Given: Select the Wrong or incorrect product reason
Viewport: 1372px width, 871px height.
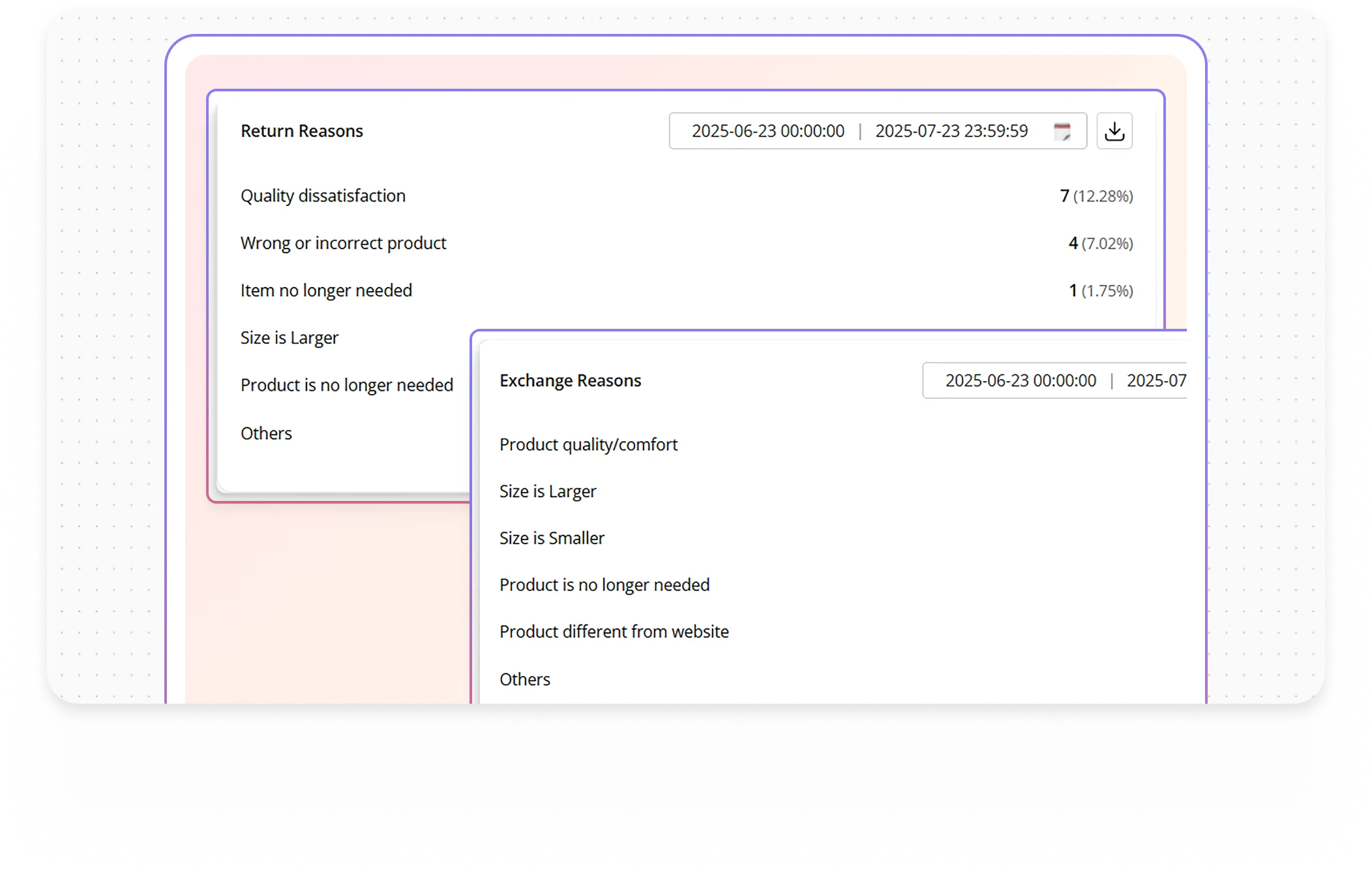Looking at the screenshot, I should [344, 243].
